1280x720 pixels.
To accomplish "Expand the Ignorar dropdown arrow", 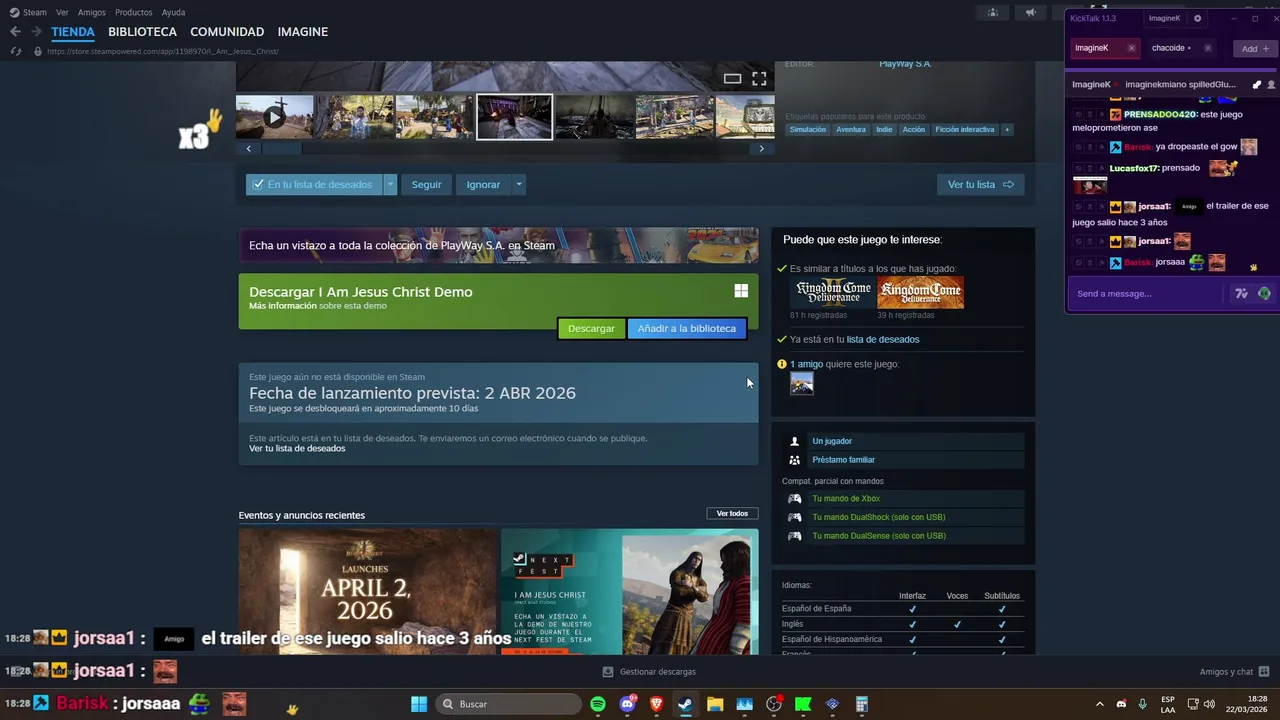I will pyautogui.click(x=518, y=184).
